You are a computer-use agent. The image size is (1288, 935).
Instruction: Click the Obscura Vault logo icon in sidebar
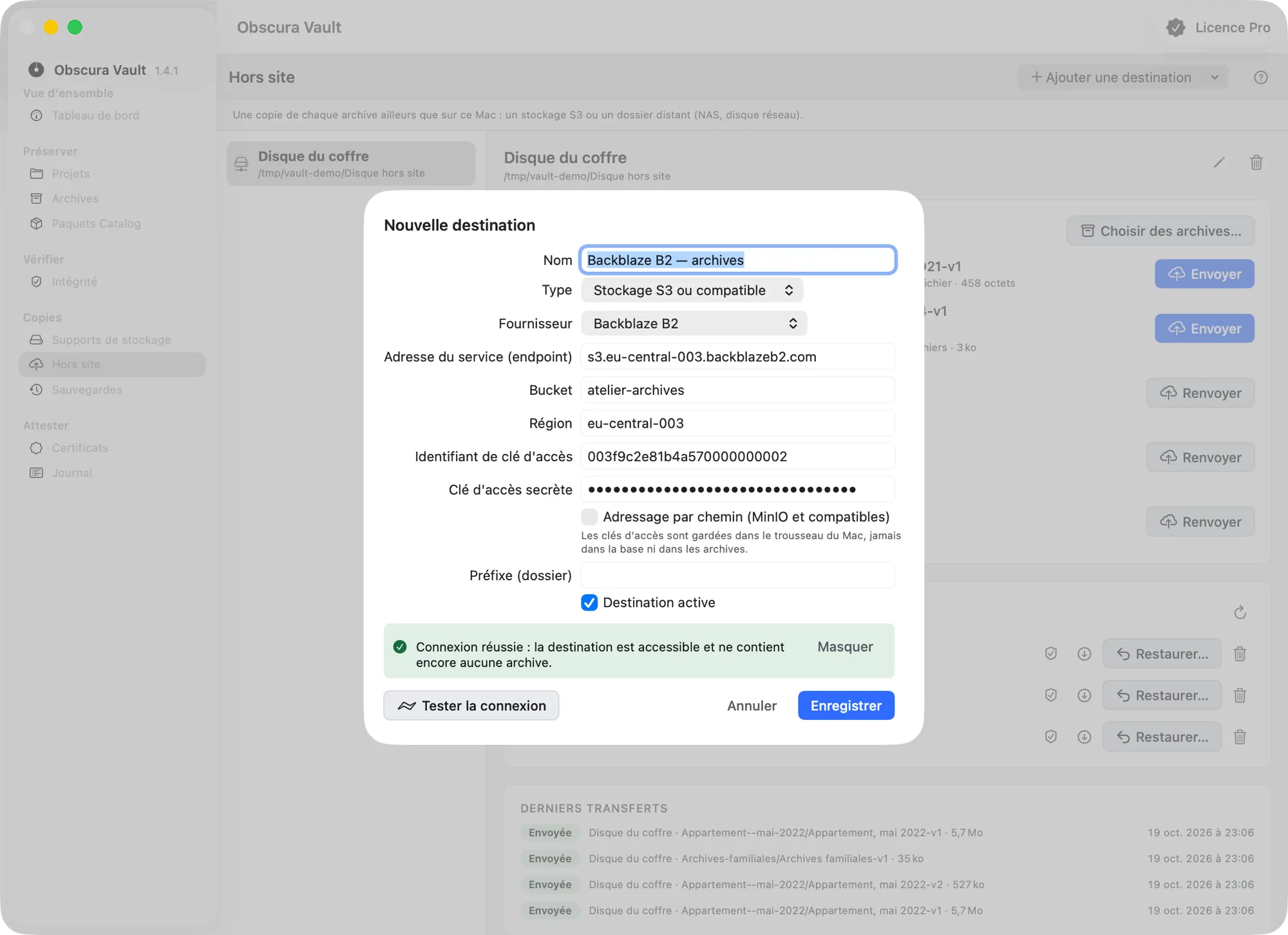(36, 70)
